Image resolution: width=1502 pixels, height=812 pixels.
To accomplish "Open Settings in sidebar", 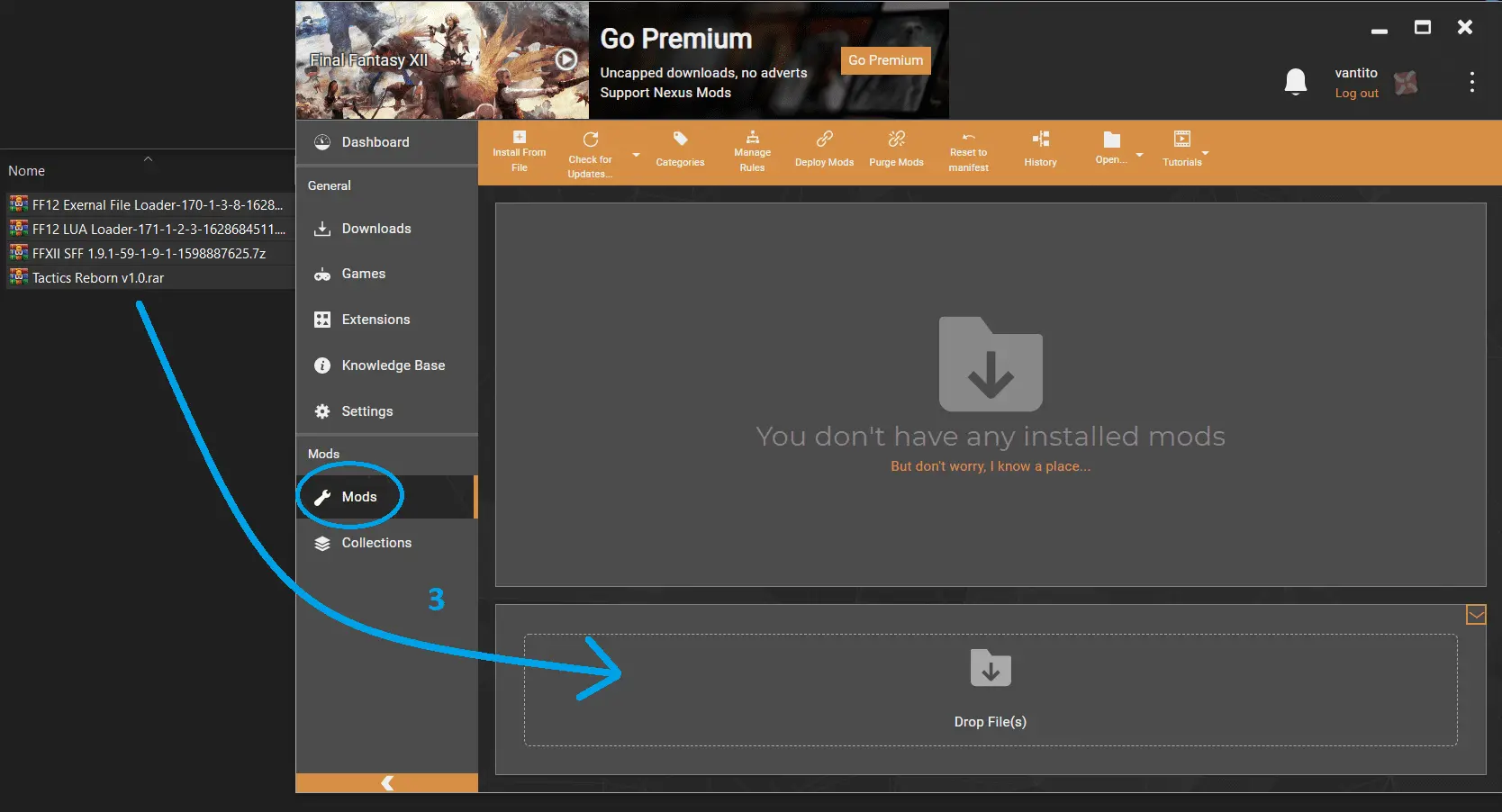I will coord(386,411).
